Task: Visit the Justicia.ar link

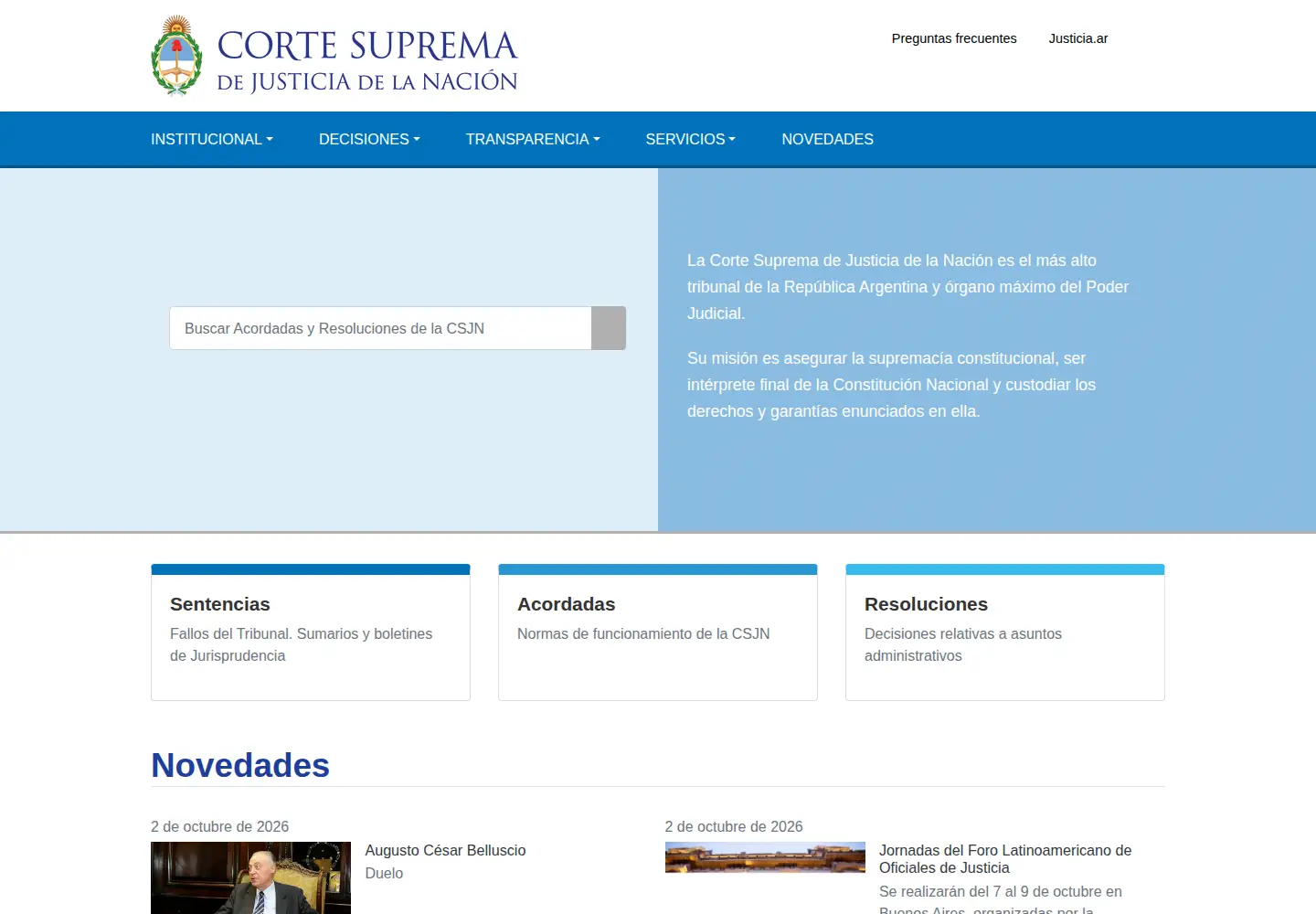Action: (x=1078, y=38)
